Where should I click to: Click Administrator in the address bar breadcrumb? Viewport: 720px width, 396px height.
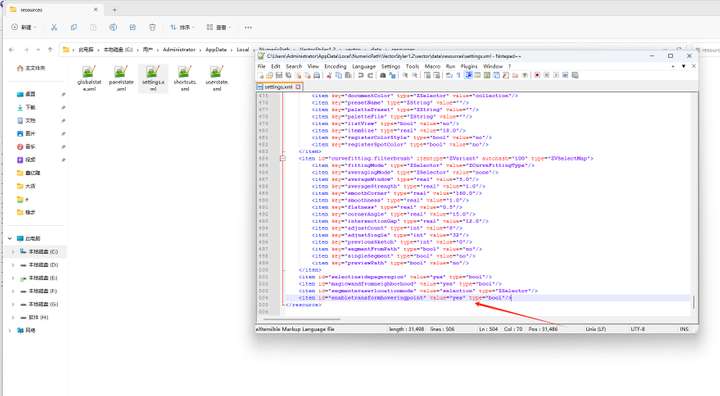[x=179, y=50]
